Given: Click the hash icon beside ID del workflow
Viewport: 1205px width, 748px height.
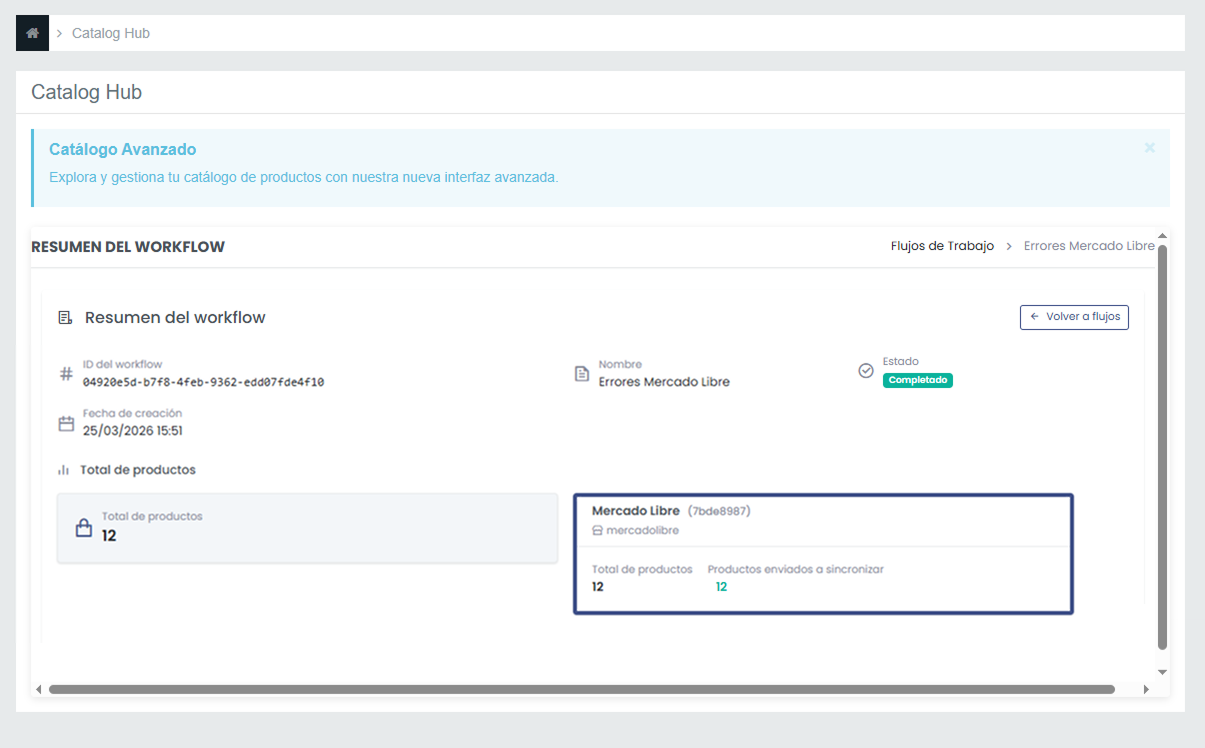Looking at the screenshot, I should pos(66,374).
